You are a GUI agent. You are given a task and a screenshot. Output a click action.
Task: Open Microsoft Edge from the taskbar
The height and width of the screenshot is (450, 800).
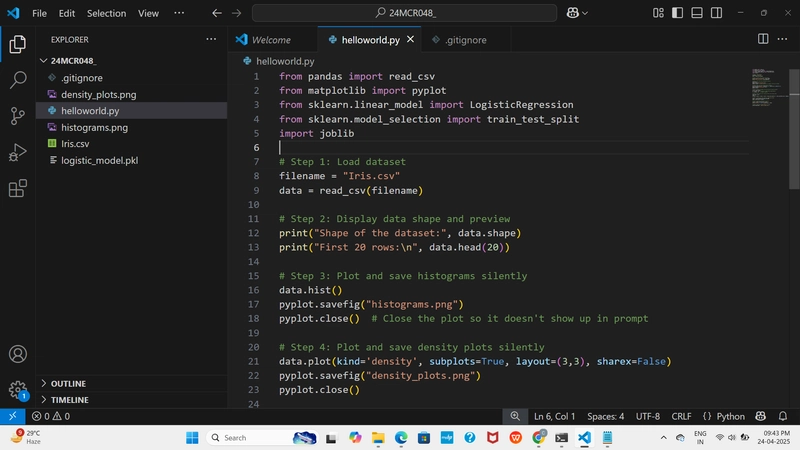(x=401, y=438)
